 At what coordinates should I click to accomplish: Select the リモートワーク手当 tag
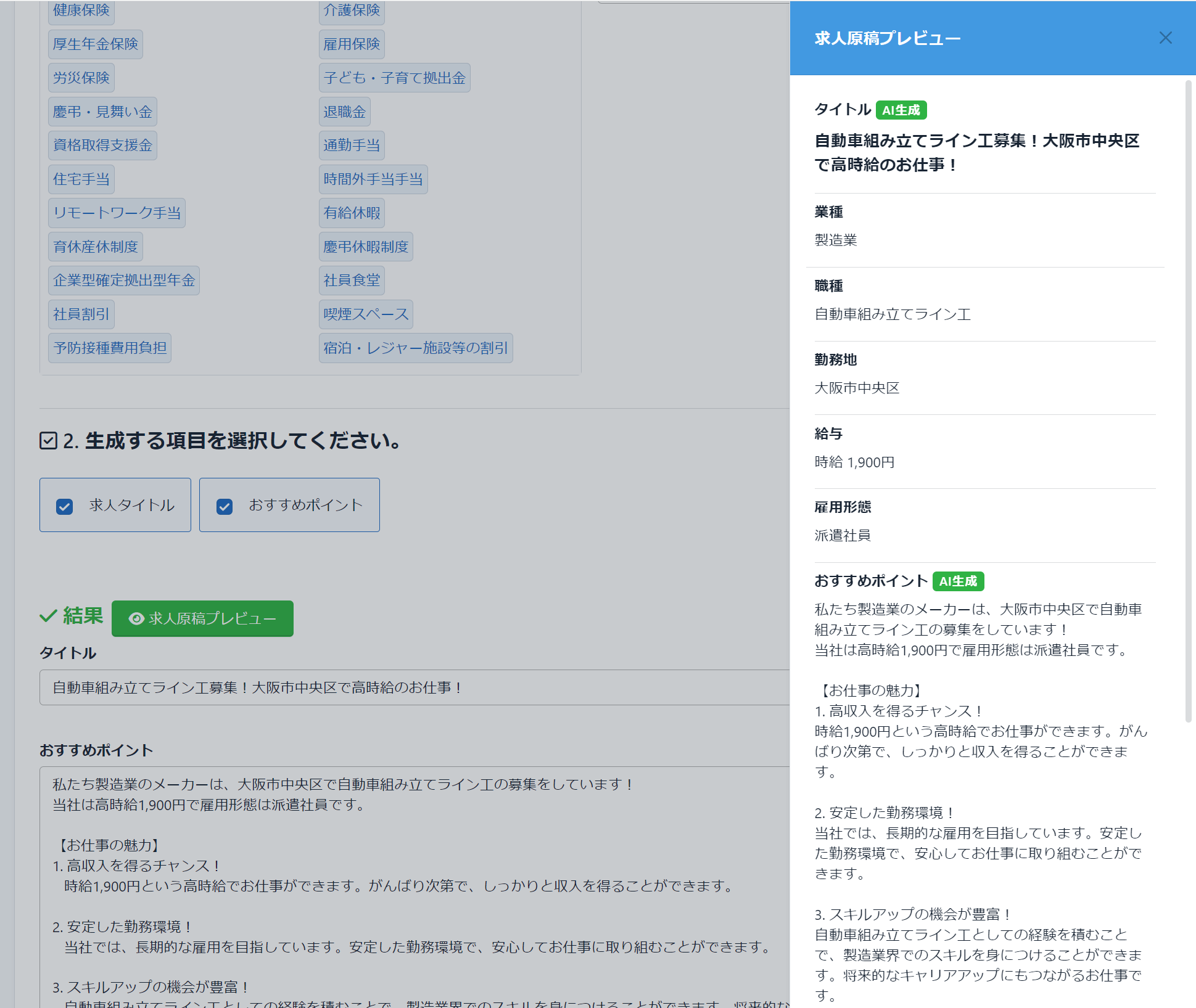point(117,213)
